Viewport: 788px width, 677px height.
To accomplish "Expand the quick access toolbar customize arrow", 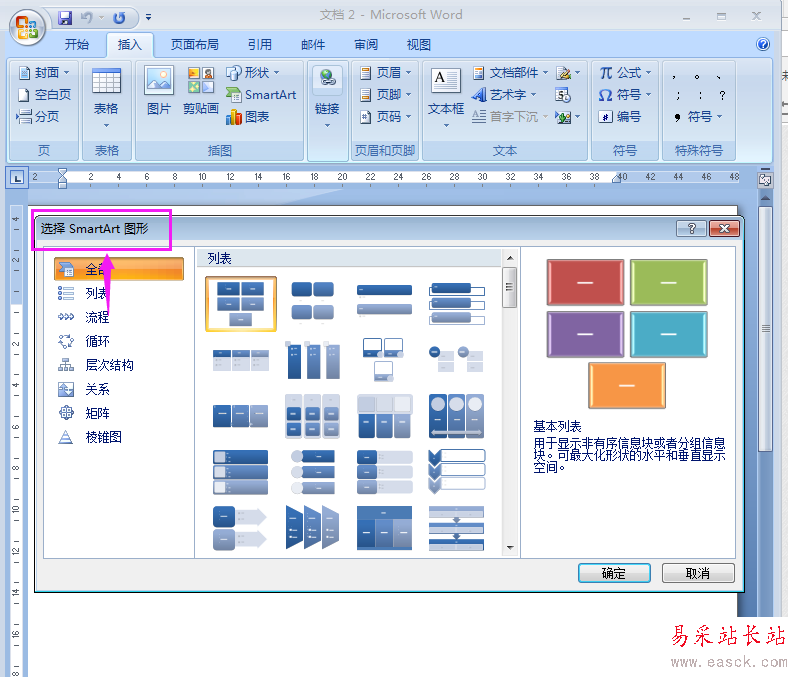I will [148, 17].
